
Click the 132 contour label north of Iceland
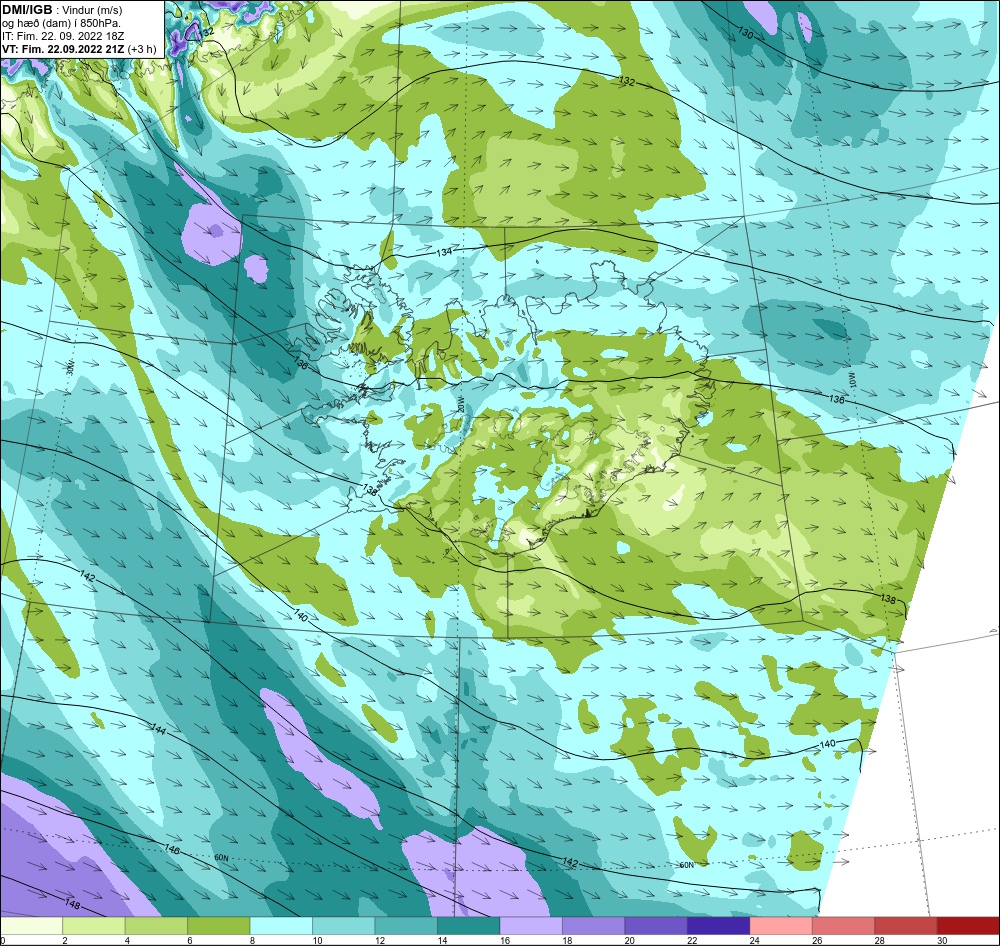coord(627,81)
